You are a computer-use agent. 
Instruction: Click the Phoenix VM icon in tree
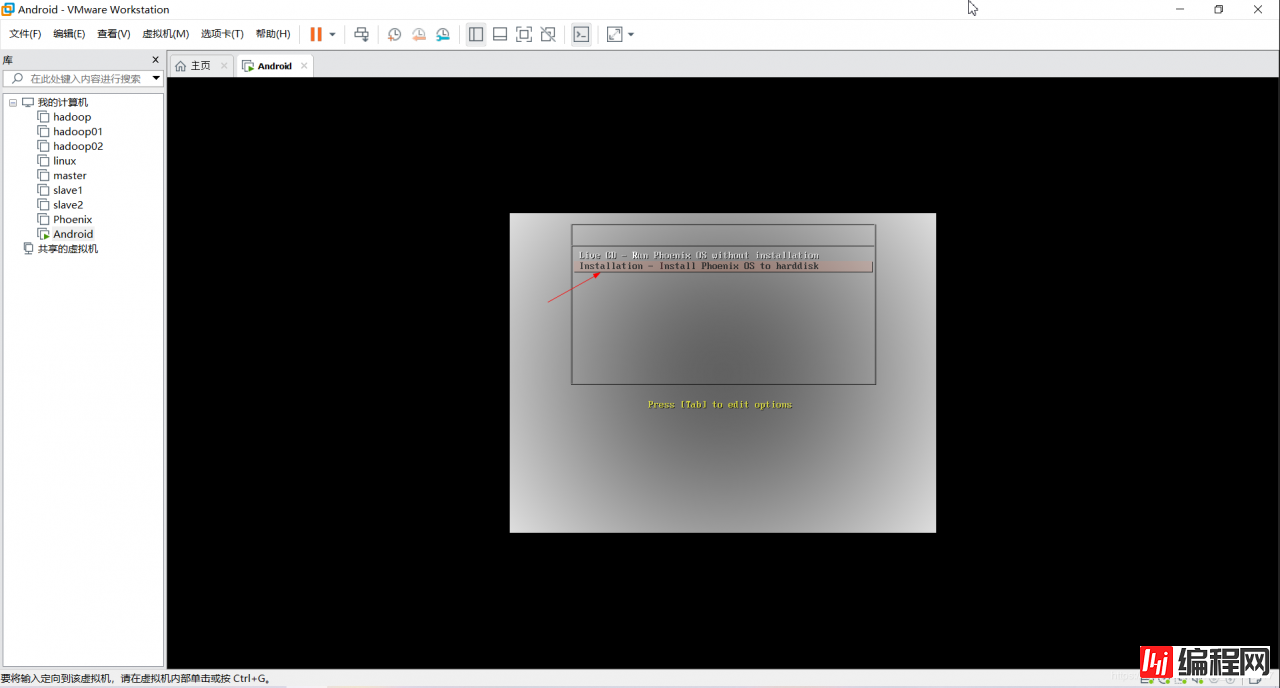pos(43,219)
